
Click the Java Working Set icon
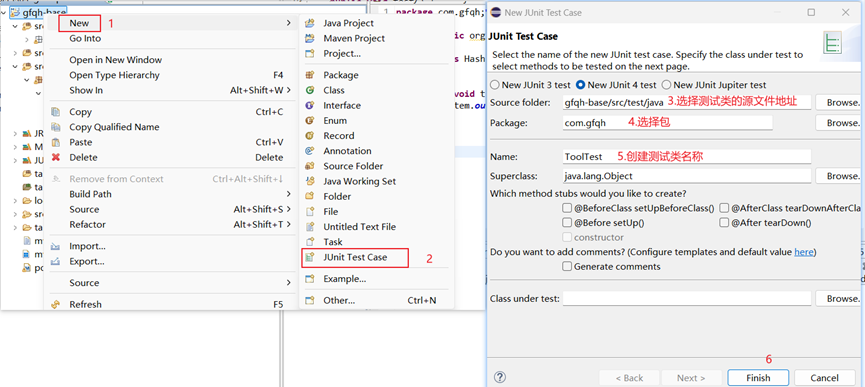(310, 181)
